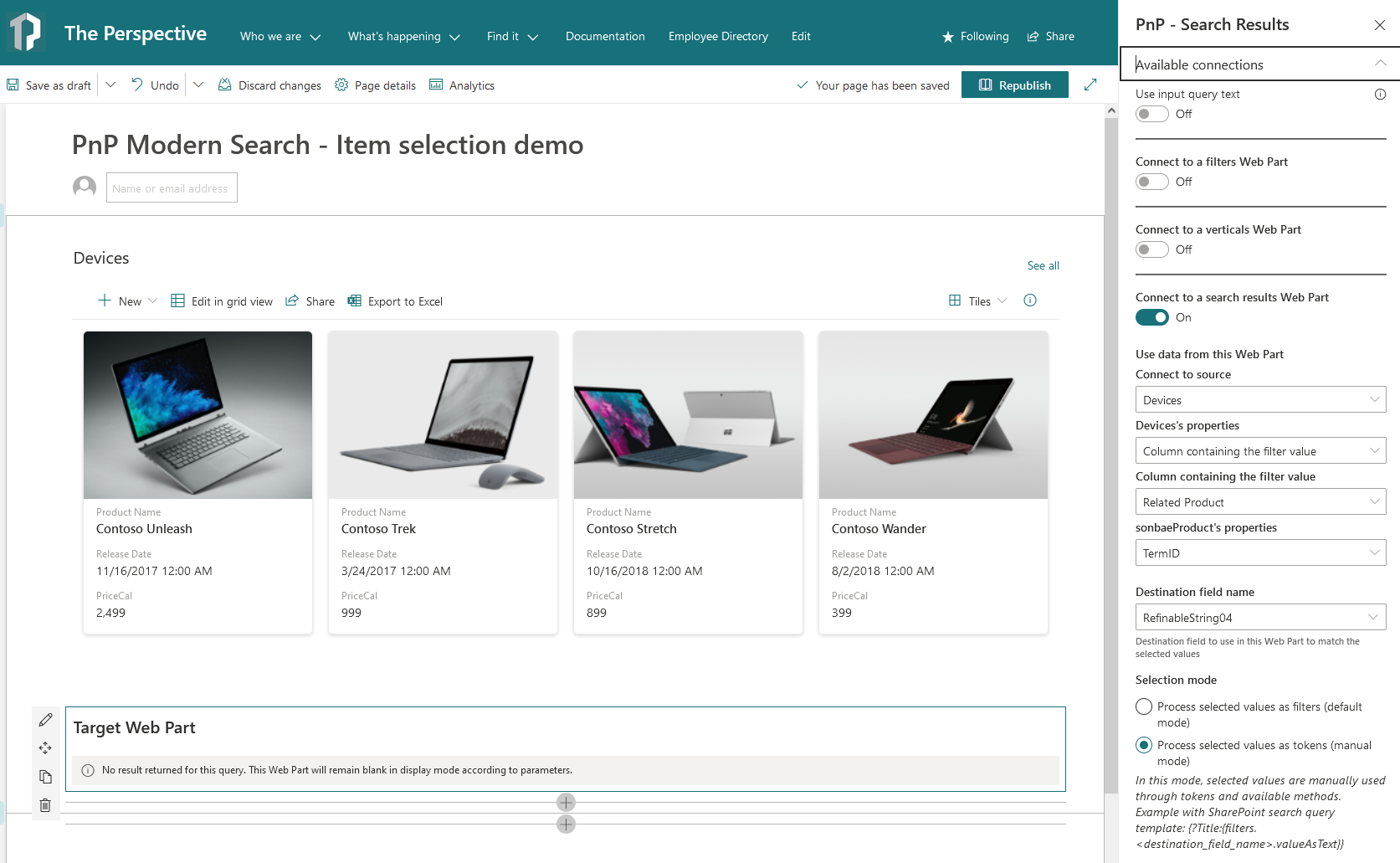
Task: Click the Devices list info icon
Action: 1030,300
